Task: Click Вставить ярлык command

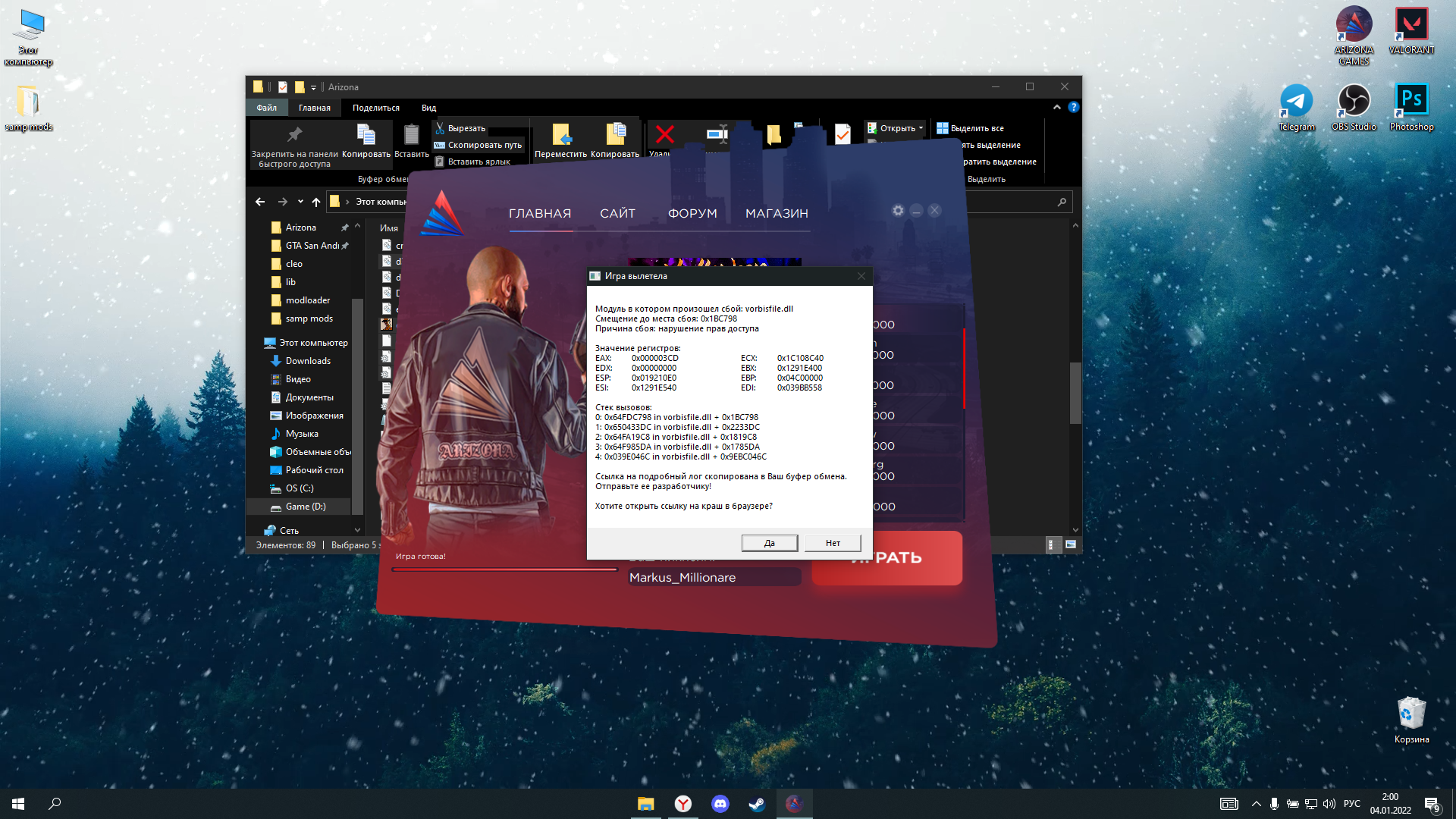Action: (x=472, y=162)
